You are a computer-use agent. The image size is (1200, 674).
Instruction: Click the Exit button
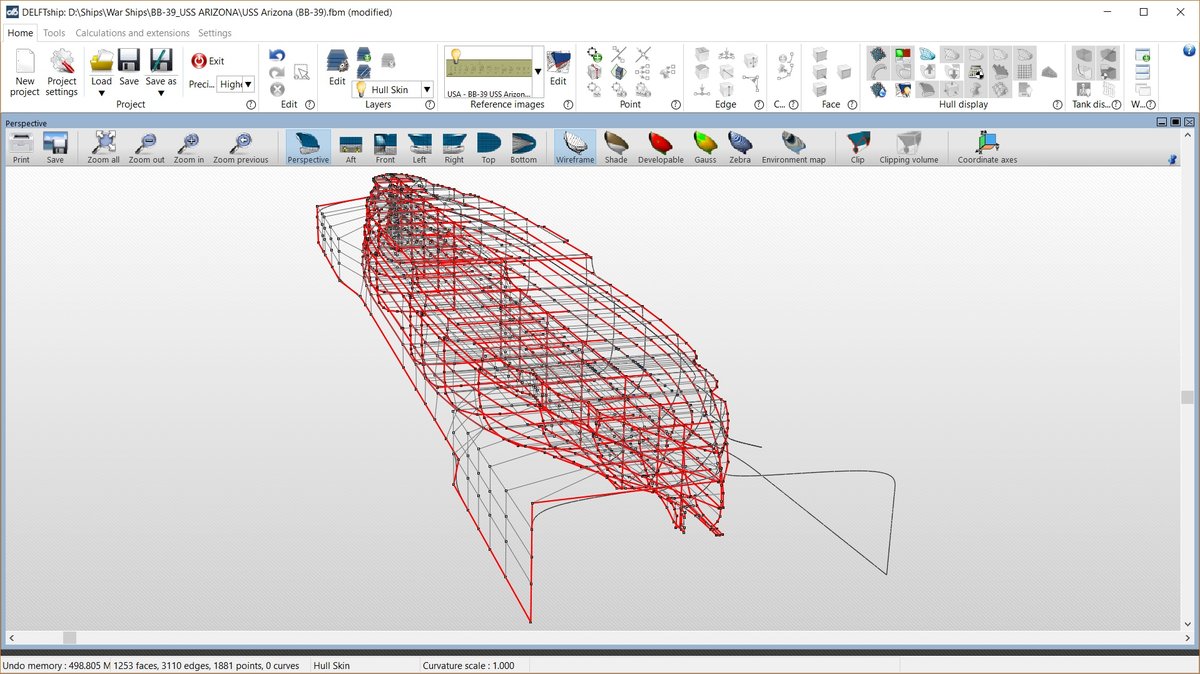208,61
